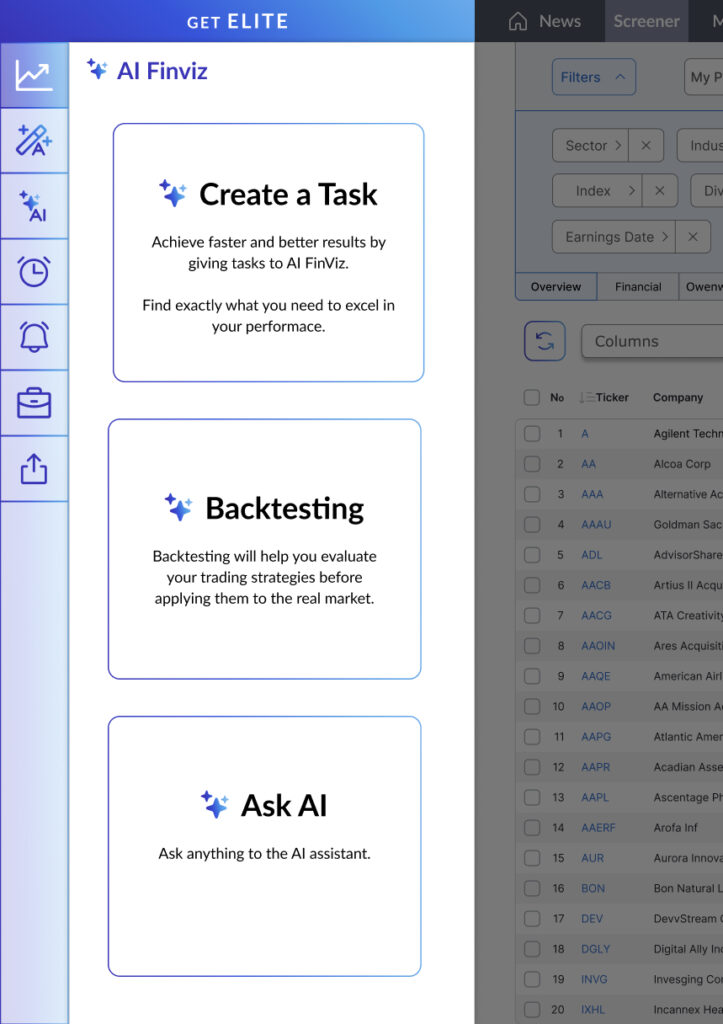Remove the Earnings Date filter with its X
This screenshot has height=1024, width=723.
693,236
